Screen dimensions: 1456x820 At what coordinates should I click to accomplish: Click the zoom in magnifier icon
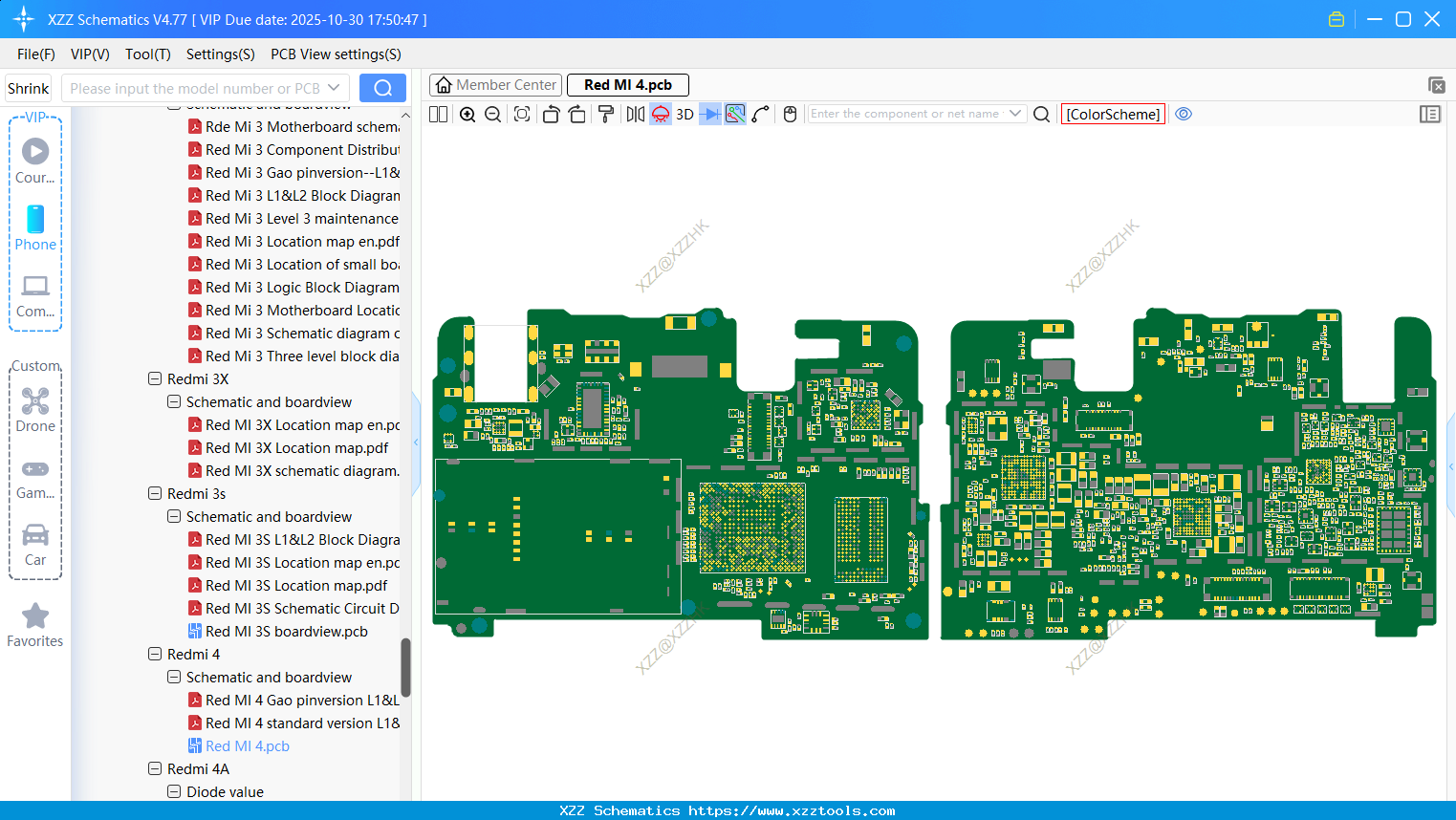point(467,115)
